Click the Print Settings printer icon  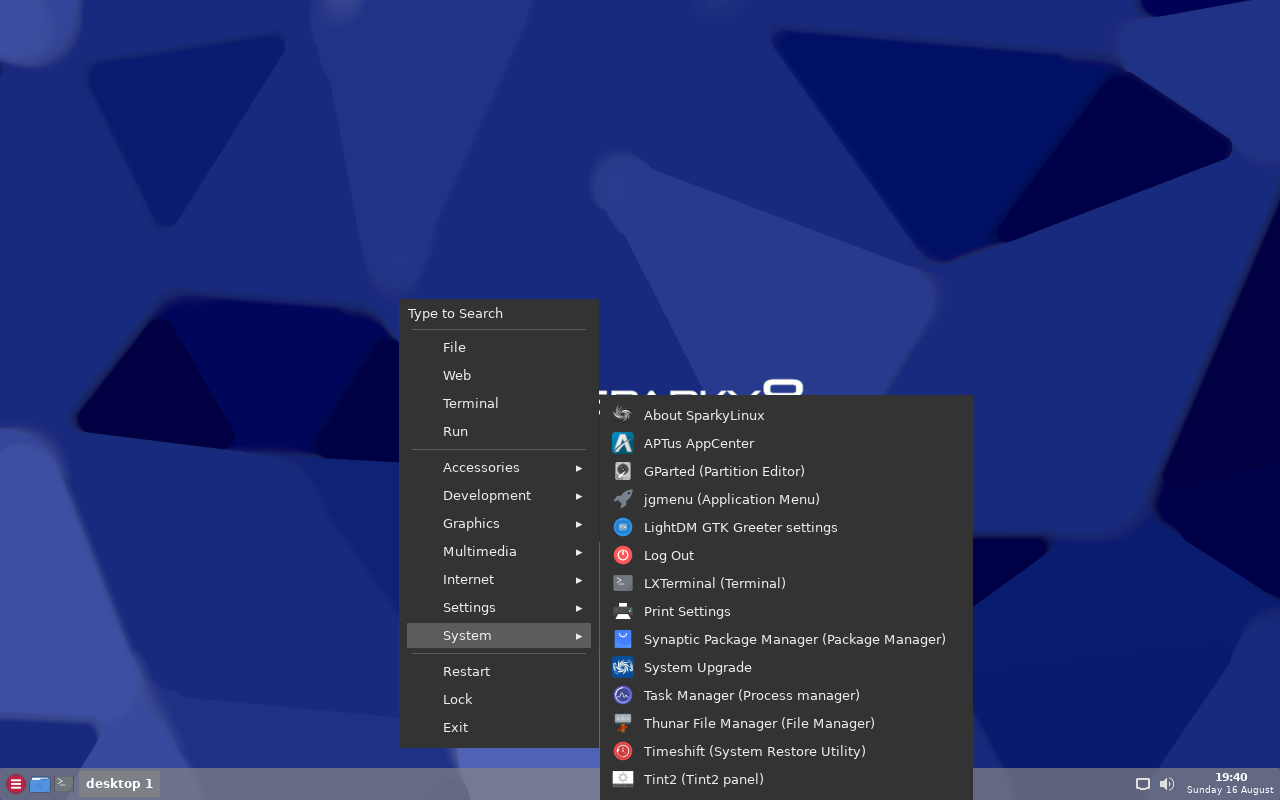623,611
